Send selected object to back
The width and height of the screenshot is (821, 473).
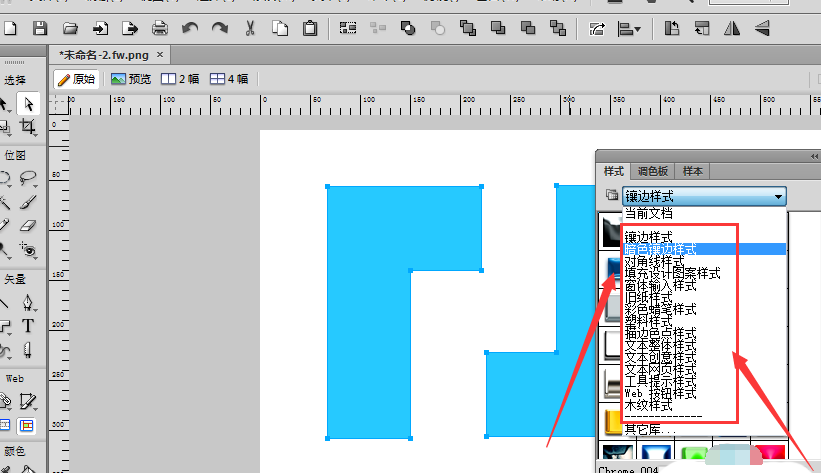point(558,28)
